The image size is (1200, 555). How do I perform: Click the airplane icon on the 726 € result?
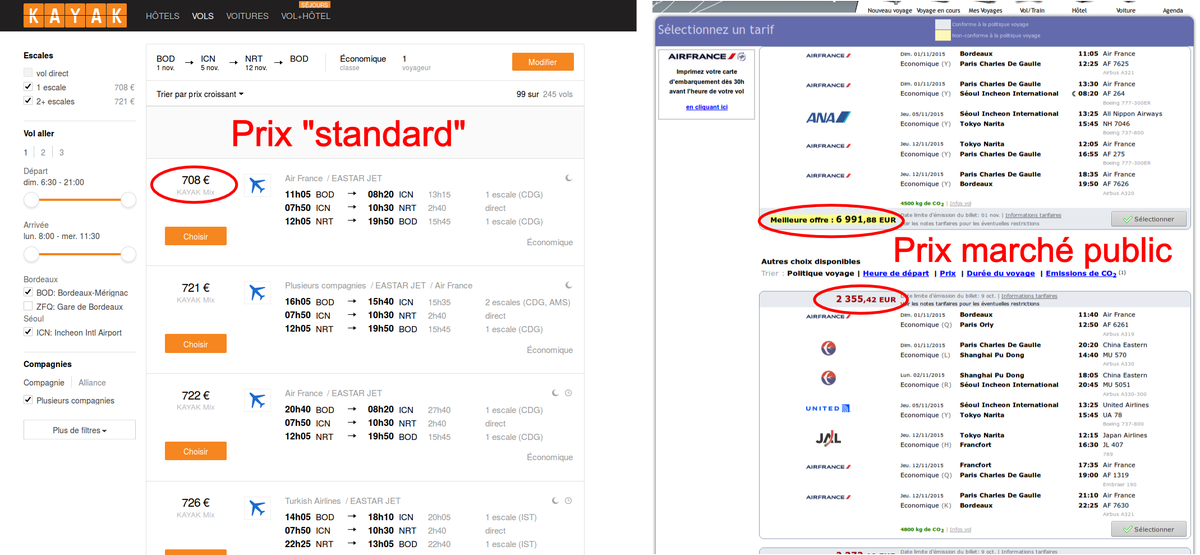[x=258, y=508]
